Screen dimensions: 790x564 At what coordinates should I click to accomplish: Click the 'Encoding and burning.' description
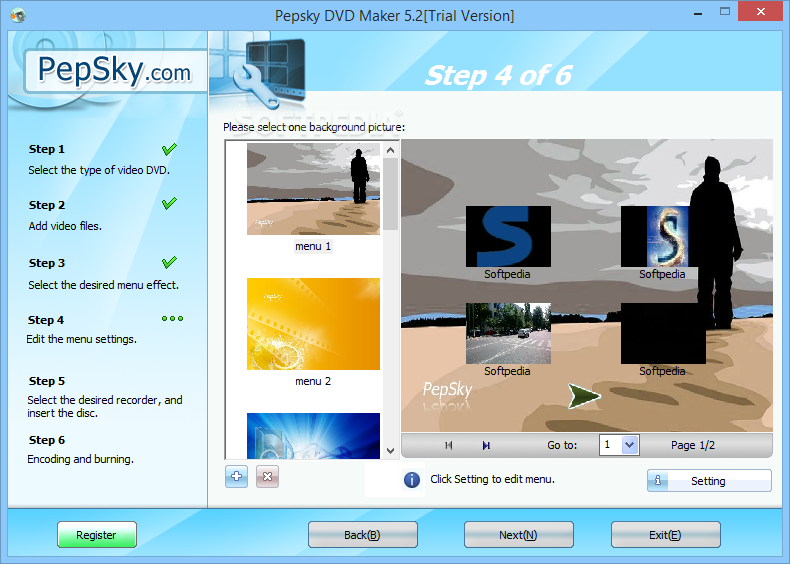pyautogui.click(x=81, y=459)
